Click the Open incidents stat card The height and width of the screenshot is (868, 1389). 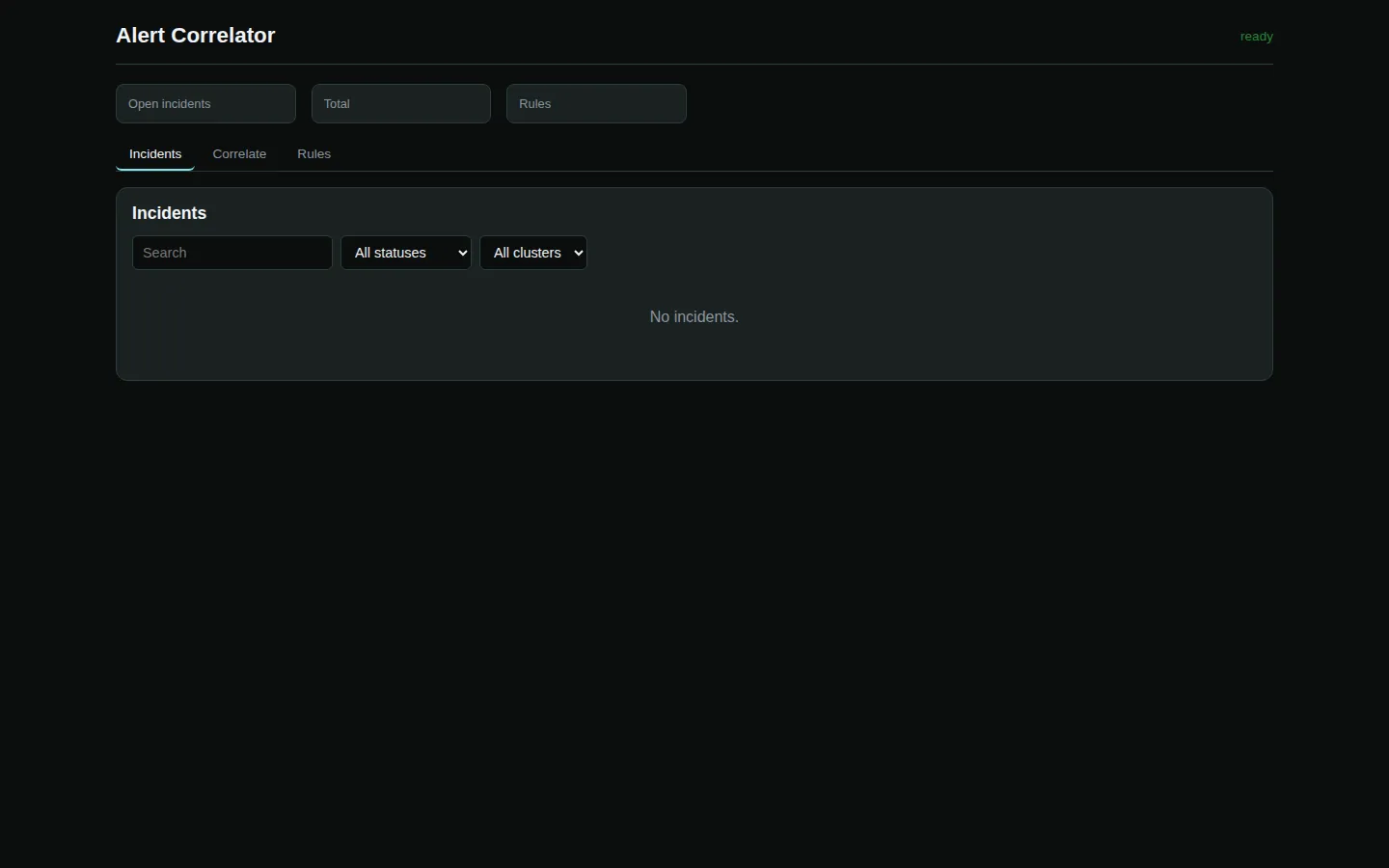point(205,103)
